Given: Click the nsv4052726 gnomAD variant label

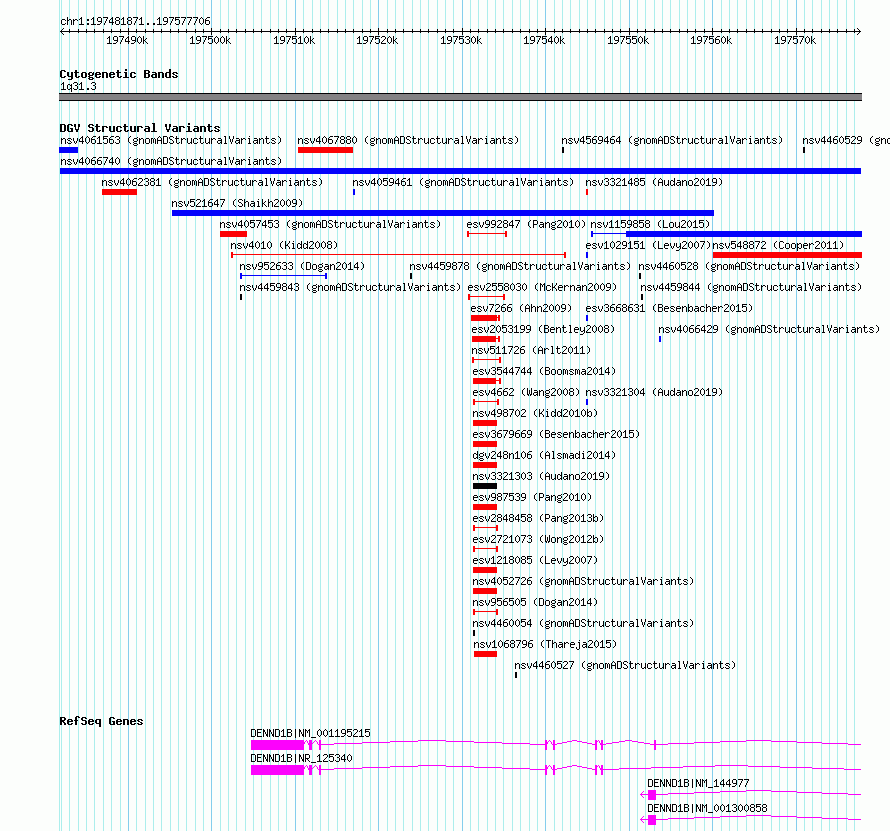Looking at the screenshot, I should 583,581.
